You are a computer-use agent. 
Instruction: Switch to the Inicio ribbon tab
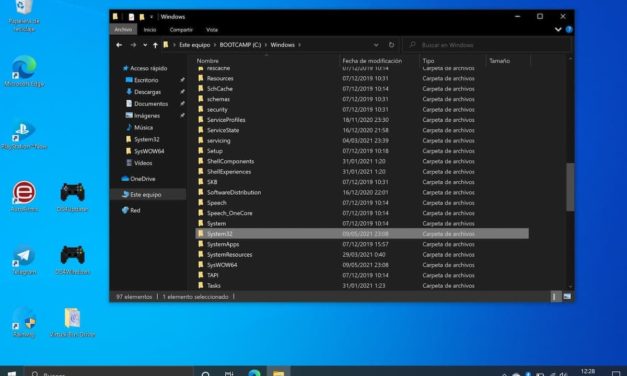150,30
